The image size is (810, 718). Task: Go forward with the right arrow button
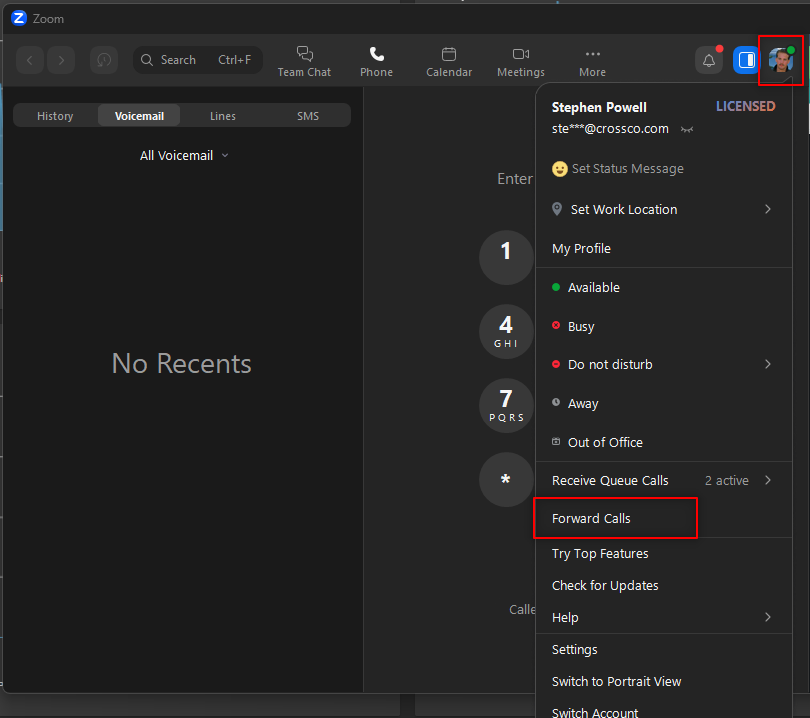pos(61,60)
